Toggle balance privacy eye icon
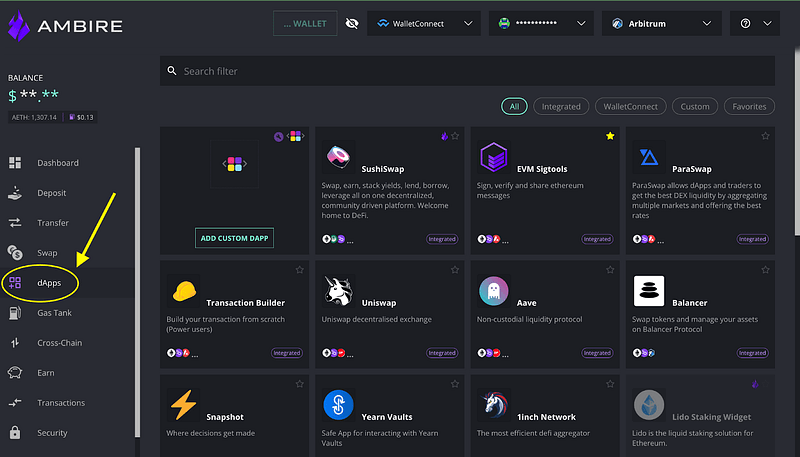800x457 pixels. (x=352, y=23)
